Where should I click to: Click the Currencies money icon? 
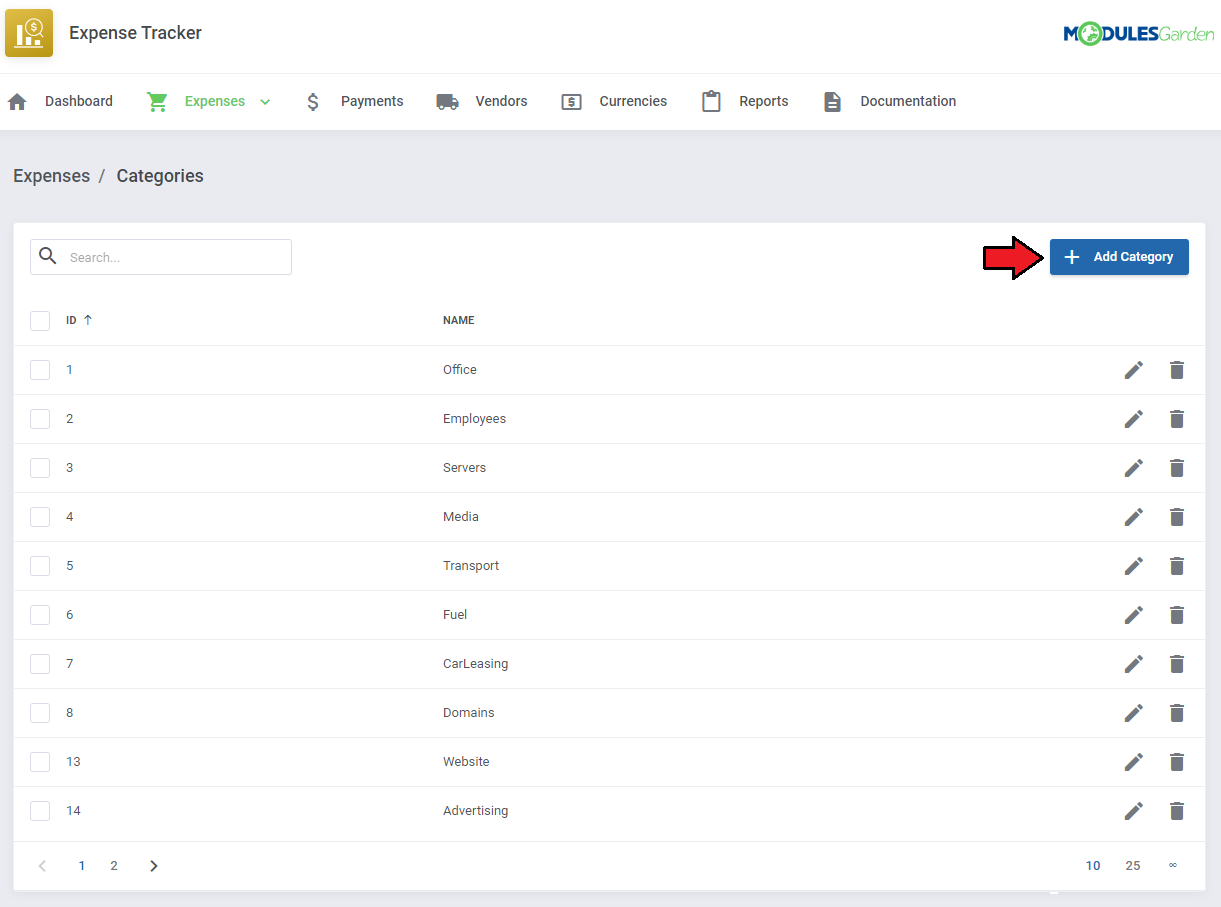(571, 102)
